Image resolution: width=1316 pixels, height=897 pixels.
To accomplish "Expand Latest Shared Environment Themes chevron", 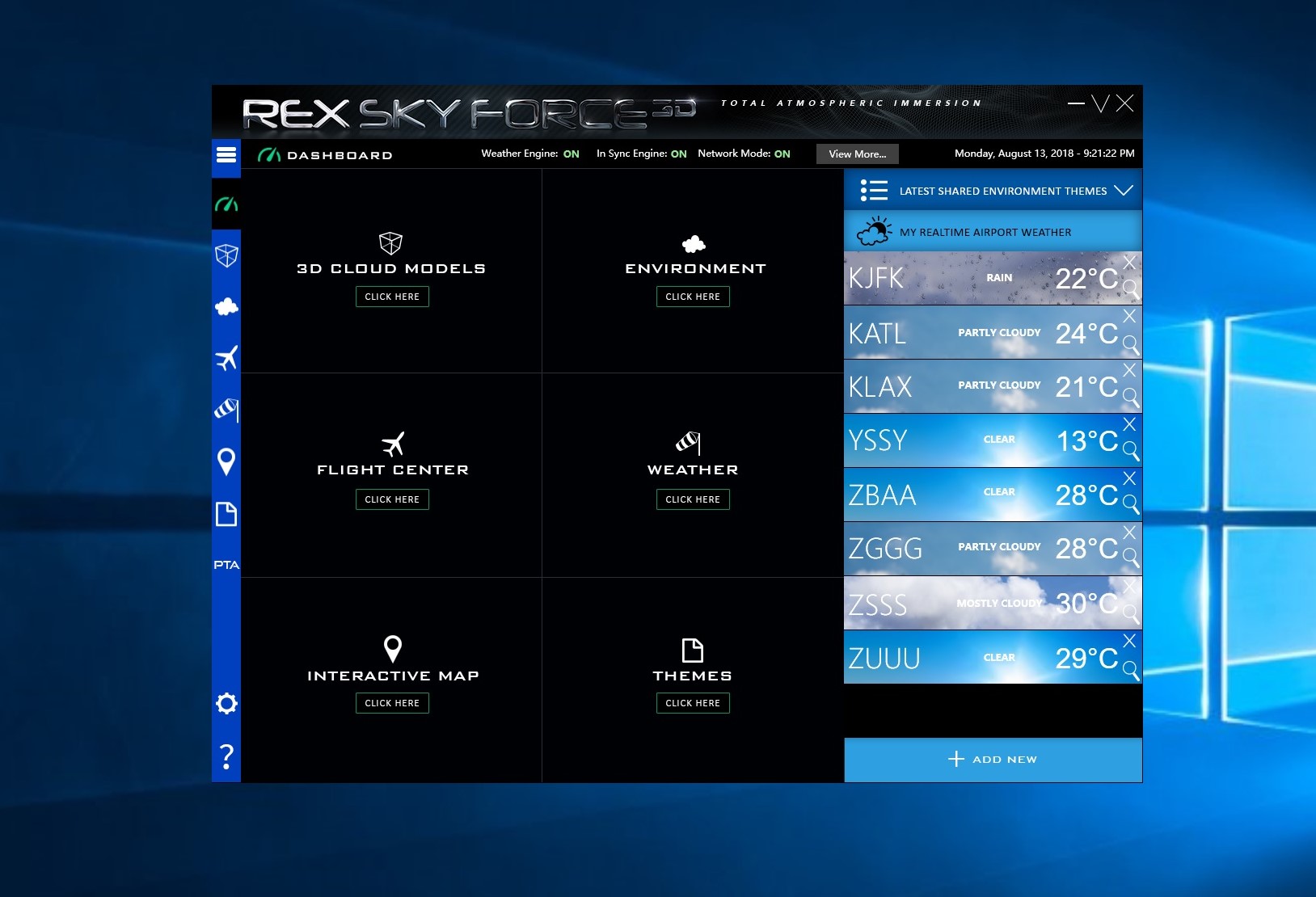I will [1123, 191].
